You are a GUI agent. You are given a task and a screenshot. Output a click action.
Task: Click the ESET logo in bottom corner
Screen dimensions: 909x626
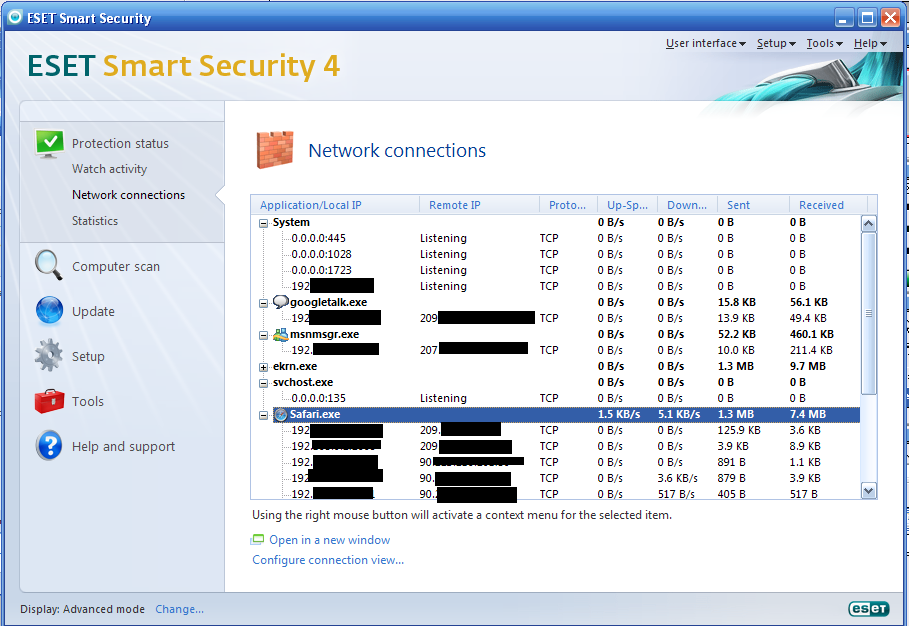coord(868,608)
